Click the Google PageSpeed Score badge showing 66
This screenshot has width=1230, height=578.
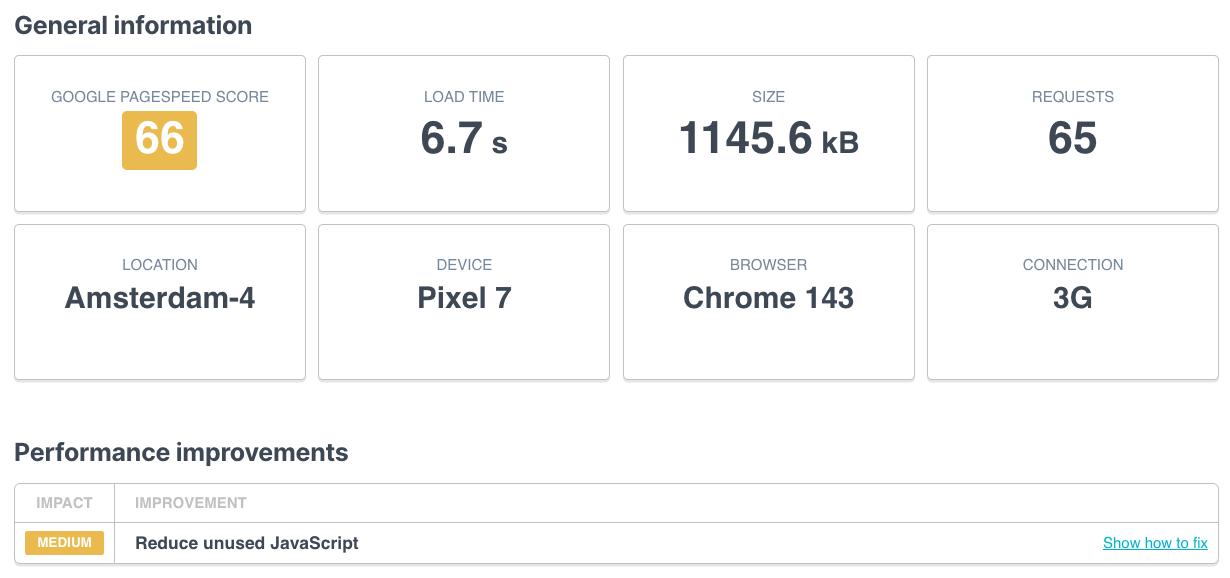(159, 141)
